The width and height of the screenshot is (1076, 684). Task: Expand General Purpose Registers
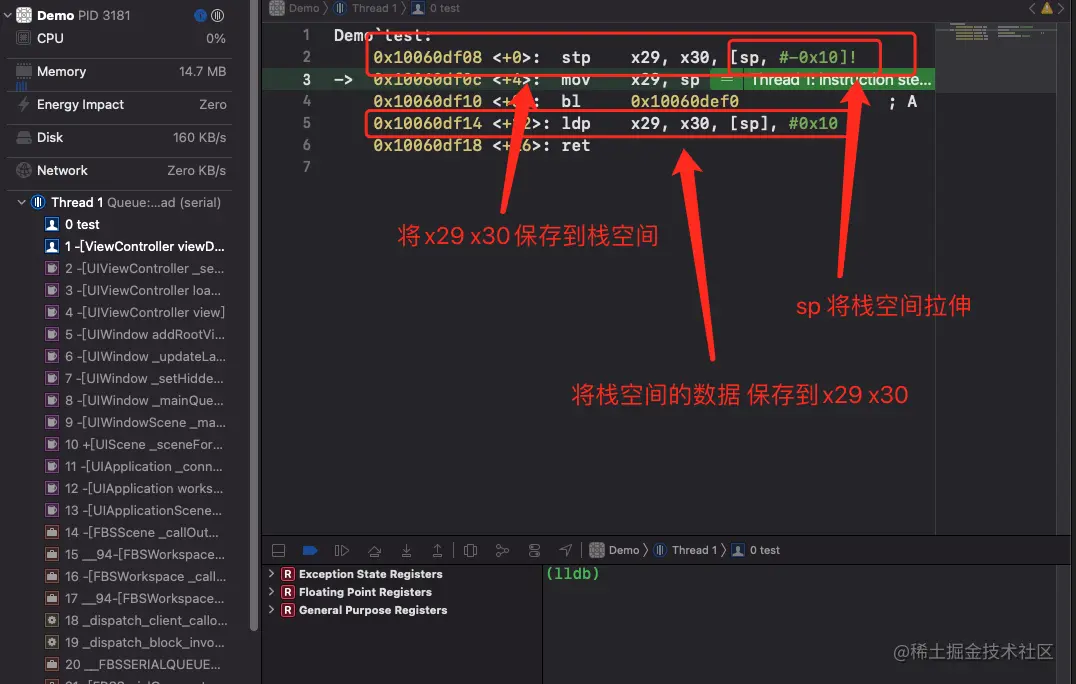pos(270,610)
